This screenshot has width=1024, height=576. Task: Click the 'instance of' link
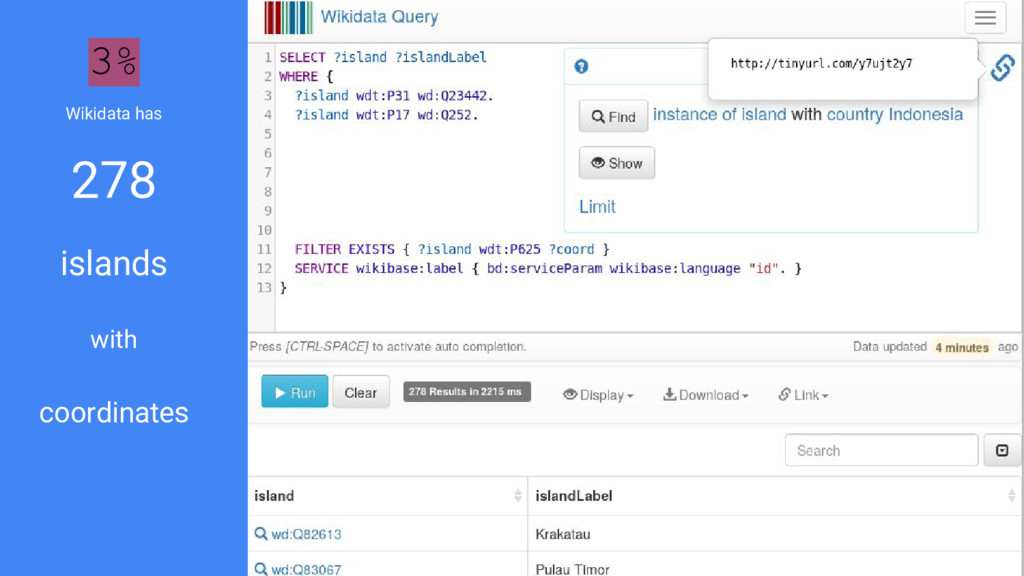tap(694, 114)
